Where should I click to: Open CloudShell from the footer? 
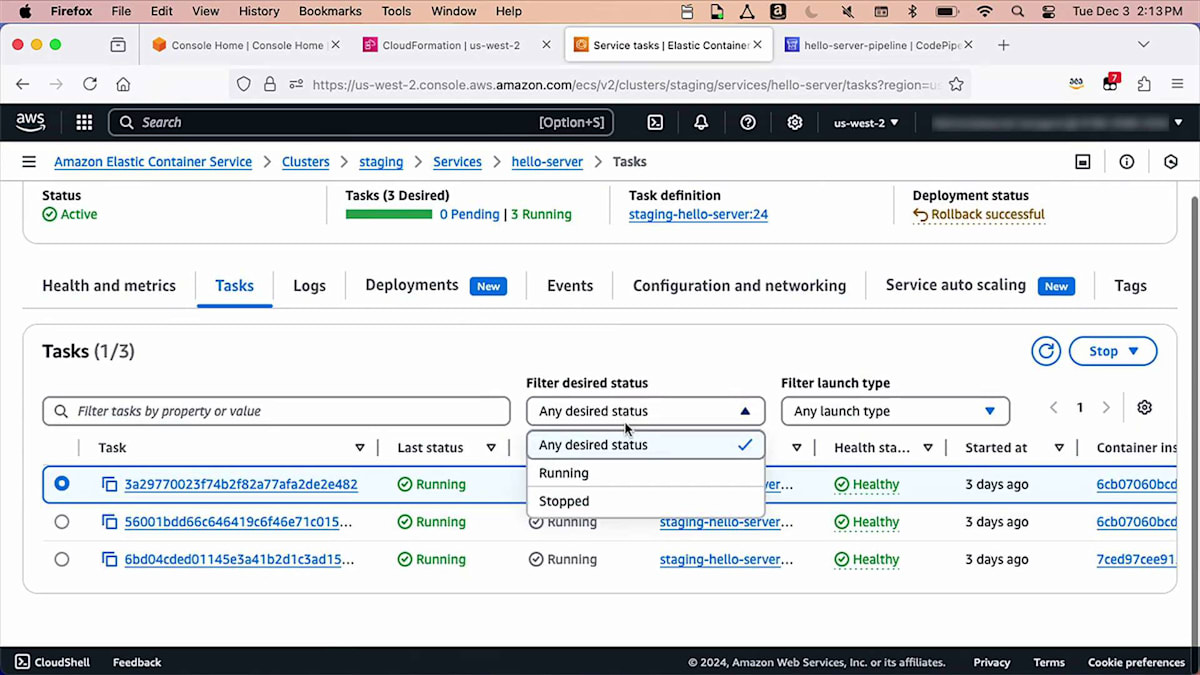tap(52, 662)
